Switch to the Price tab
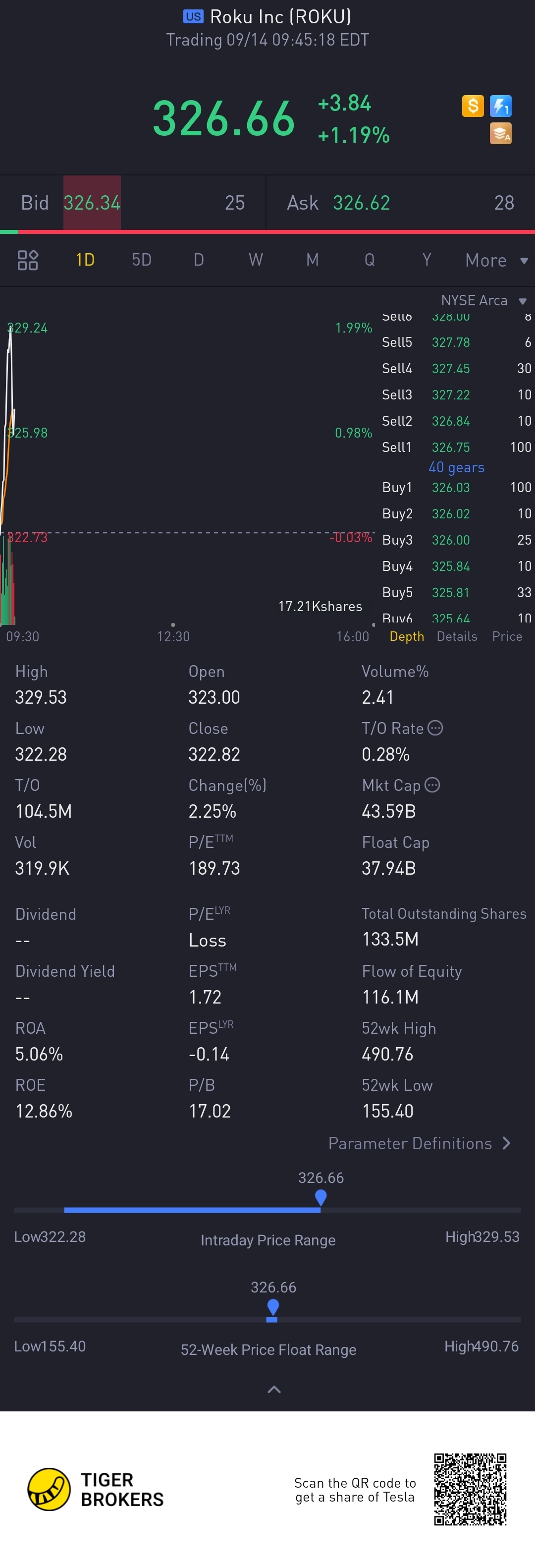535x1568 pixels. pos(507,636)
